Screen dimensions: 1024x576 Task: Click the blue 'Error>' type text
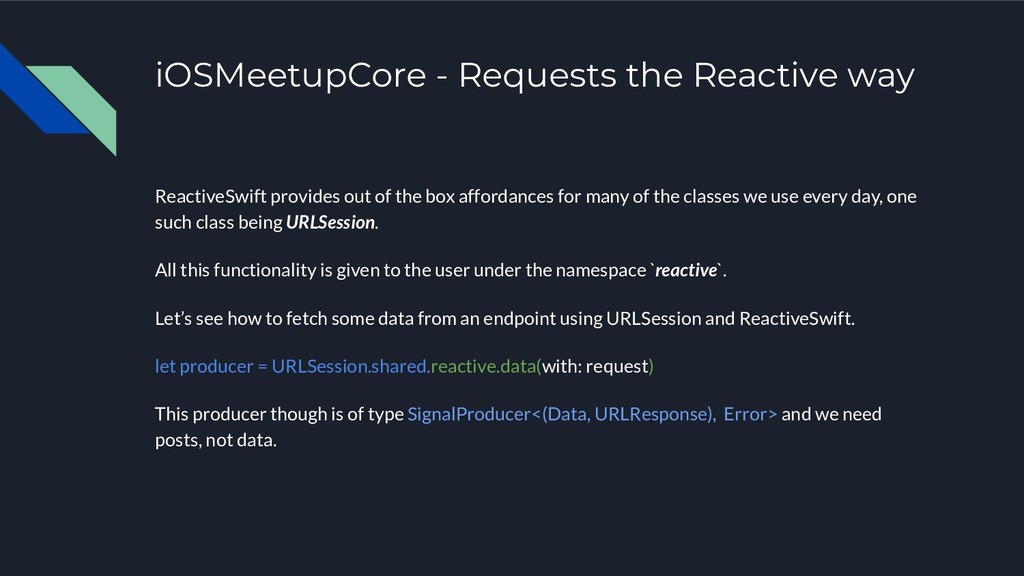point(750,415)
